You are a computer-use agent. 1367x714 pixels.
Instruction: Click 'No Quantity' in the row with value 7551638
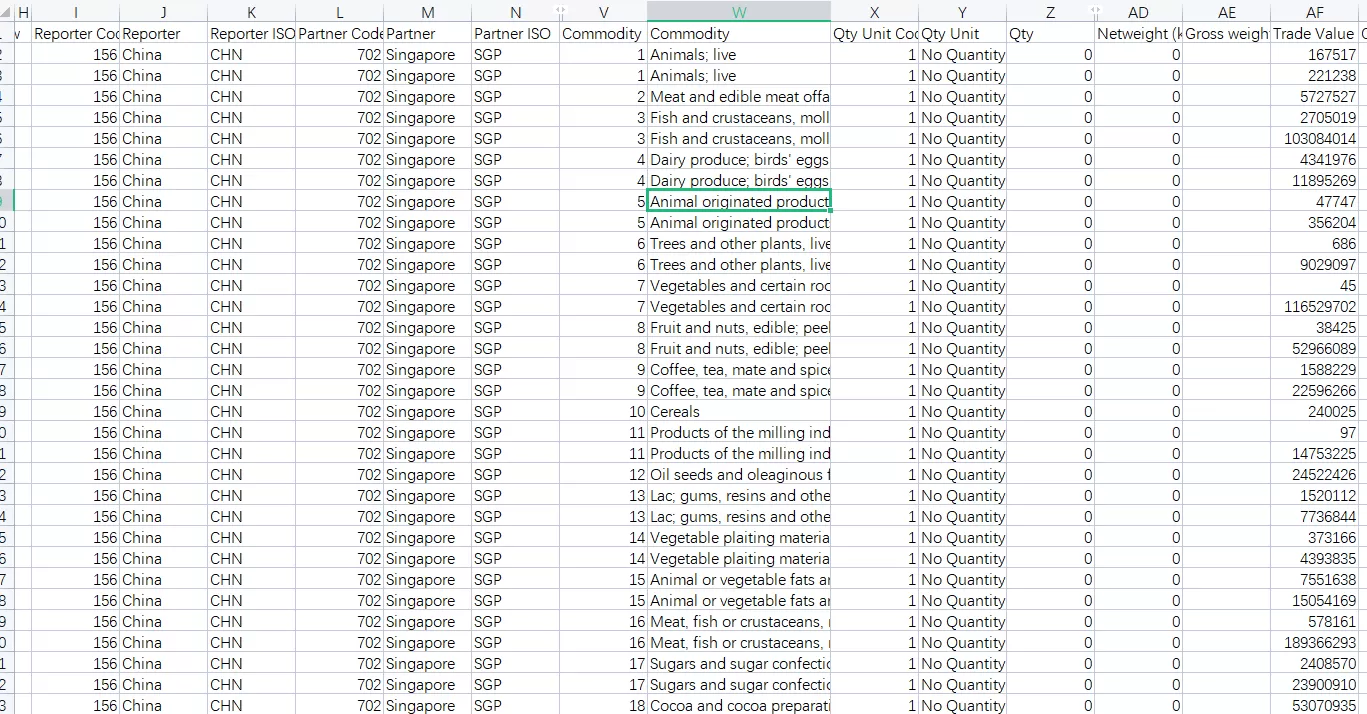[x=962, y=579]
